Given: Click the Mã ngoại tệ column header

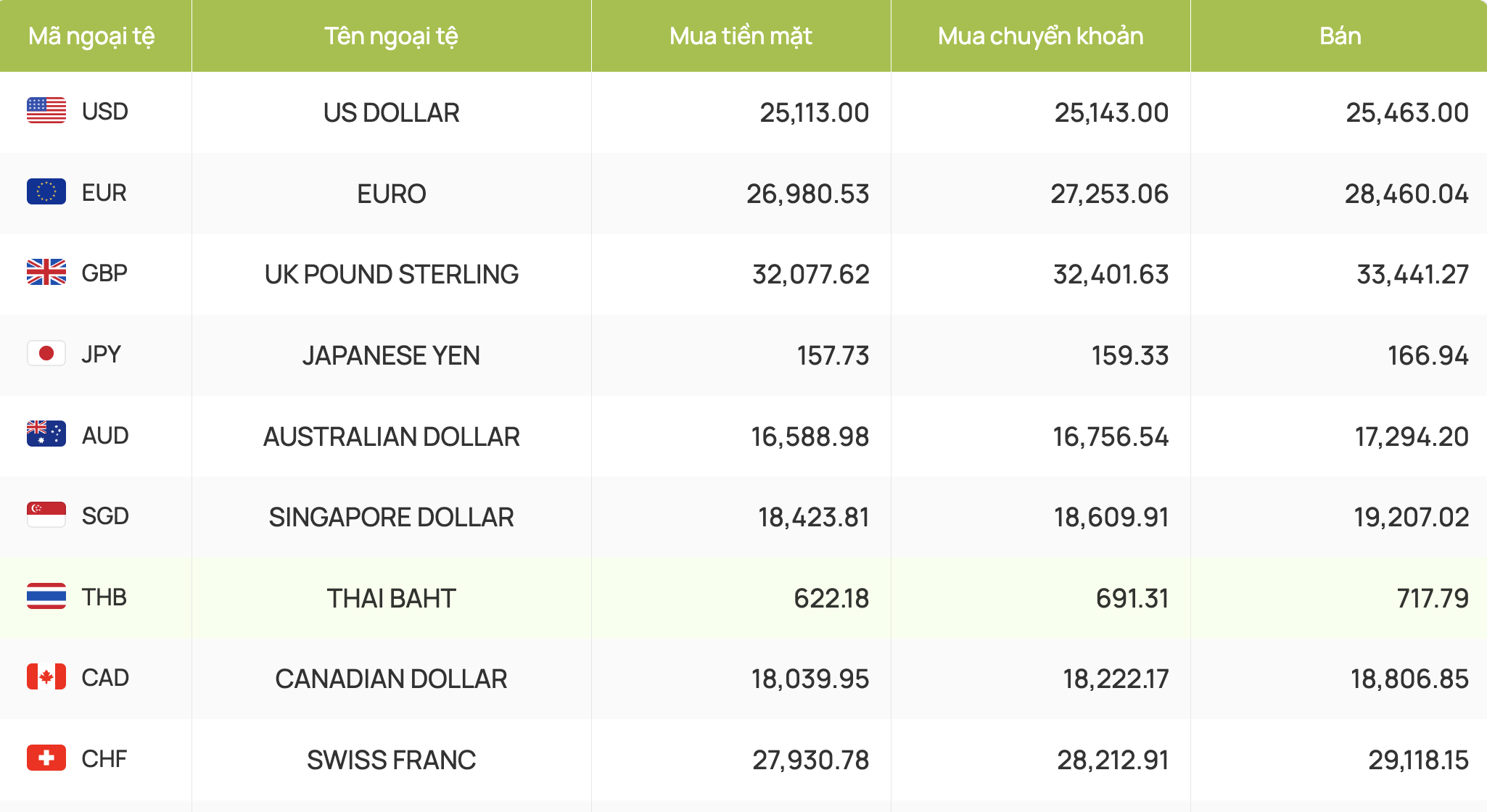Looking at the screenshot, I should (91, 36).
